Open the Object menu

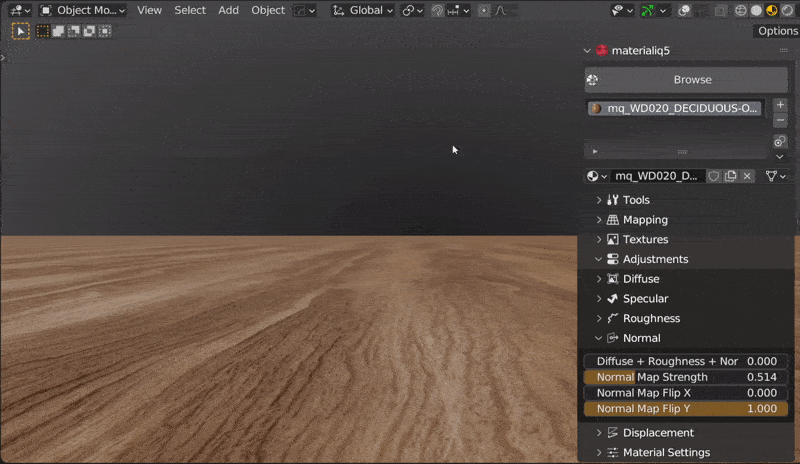click(x=268, y=10)
